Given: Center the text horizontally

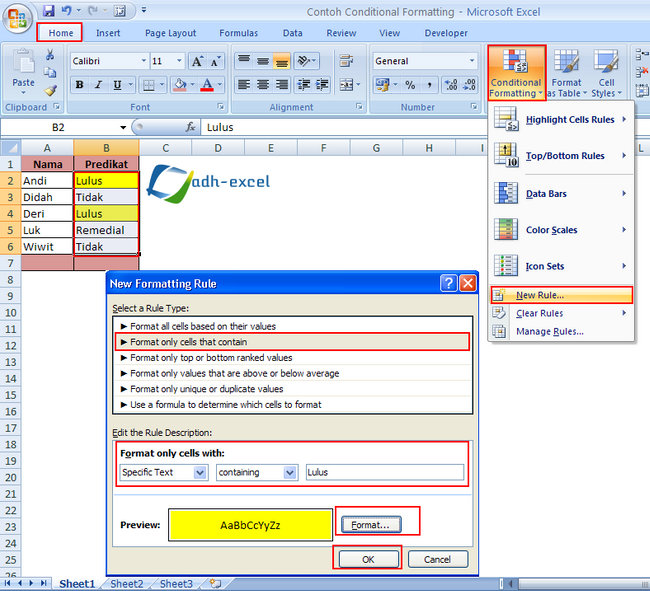Looking at the screenshot, I should click(263, 85).
